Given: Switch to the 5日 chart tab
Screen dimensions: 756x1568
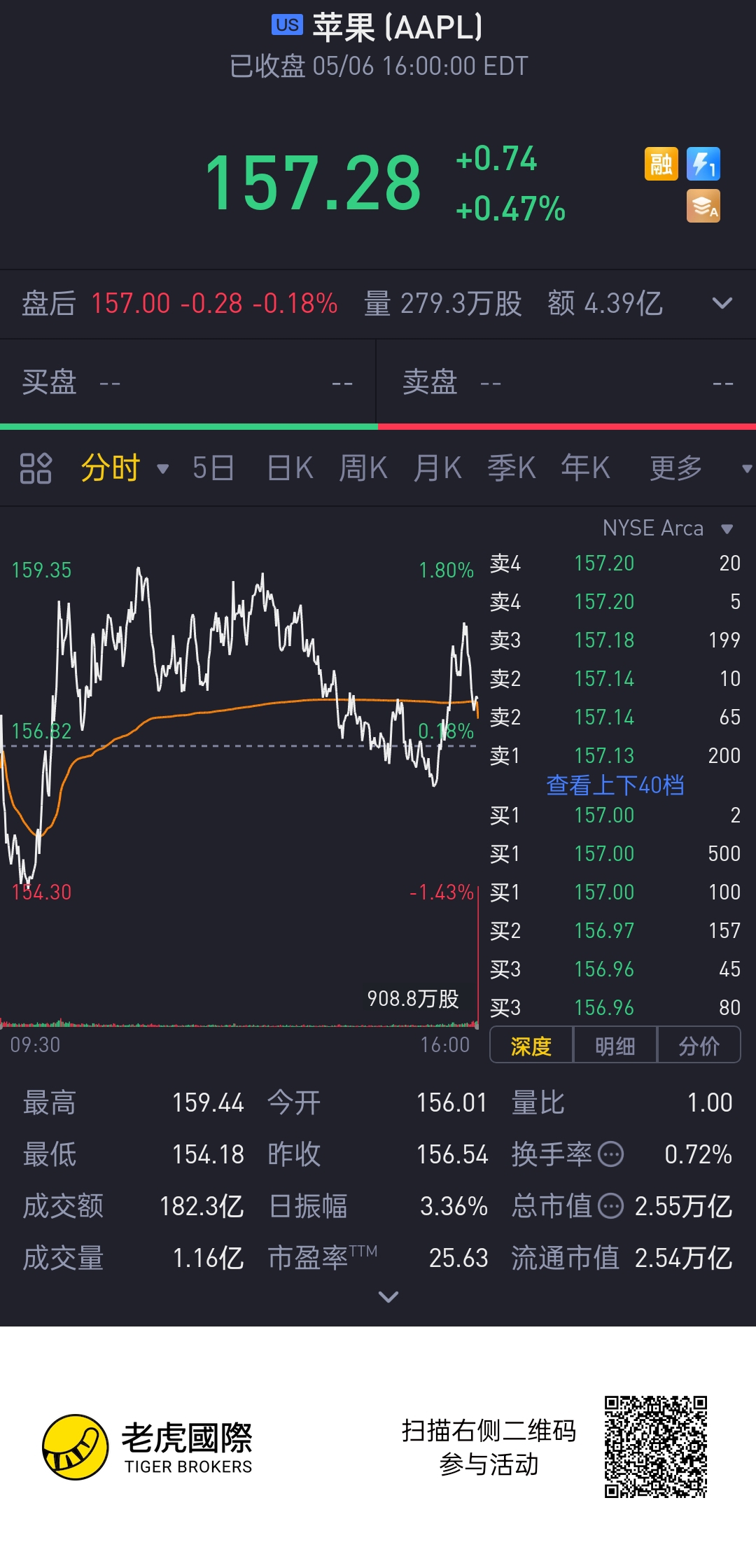Looking at the screenshot, I should (213, 468).
